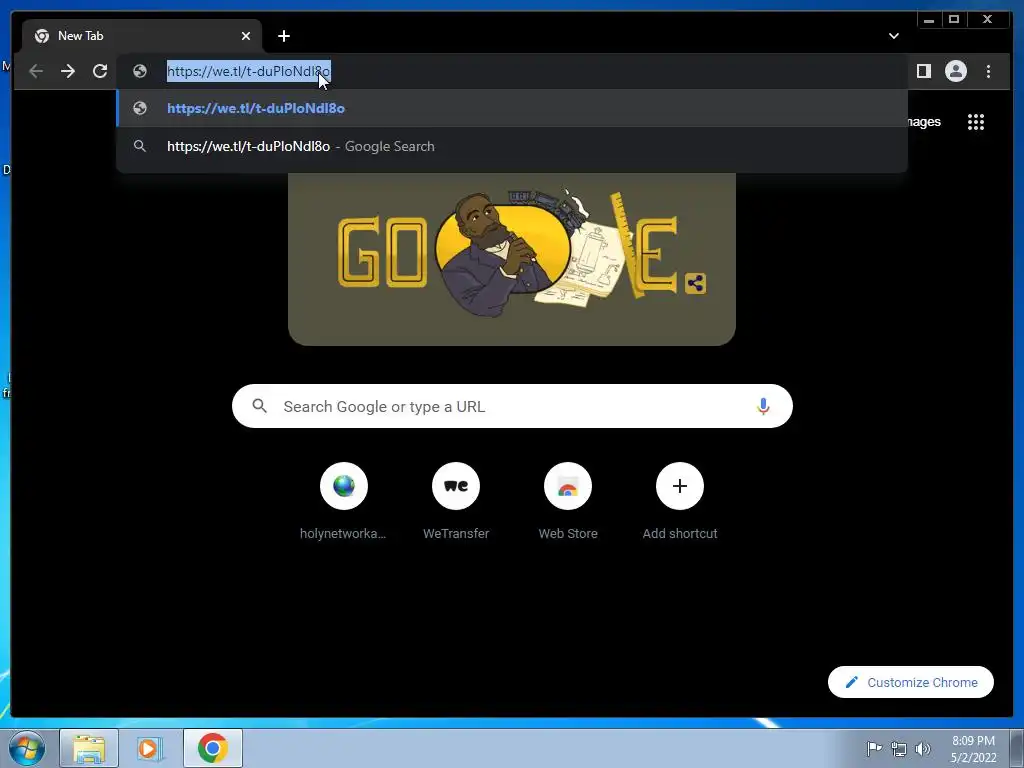This screenshot has width=1024, height=768.
Task: Click the site info globe in address bar
Action: [x=140, y=71]
